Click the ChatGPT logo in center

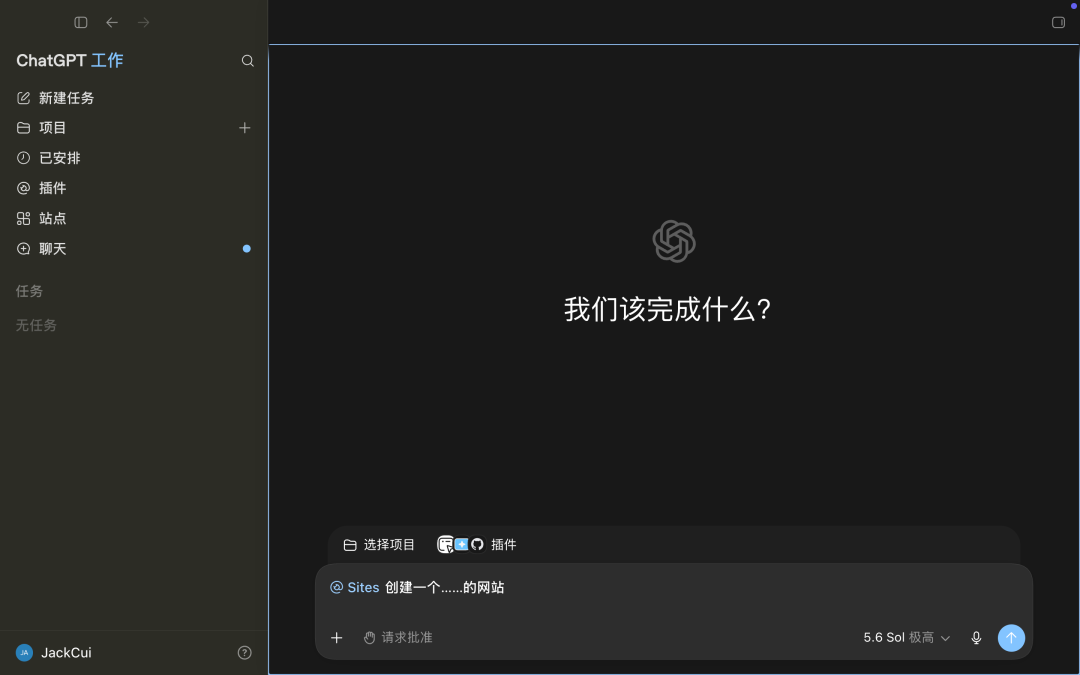pyautogui.click(x=674, y=241)
